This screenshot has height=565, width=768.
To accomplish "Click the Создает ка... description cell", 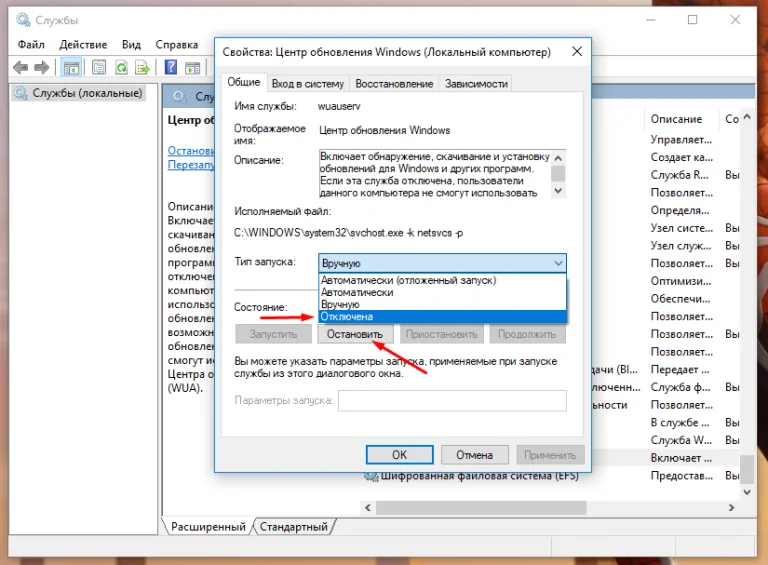I will coord(681,157).
